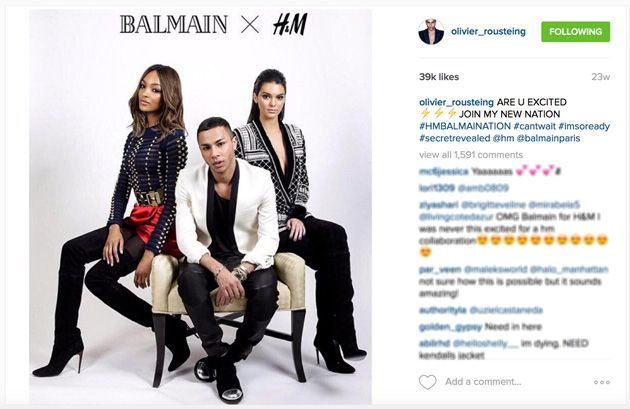Open the olivier_rousteing username in the header
This screenshot has height=409, width=630.
pyautogui.click(x=488, y=31)
